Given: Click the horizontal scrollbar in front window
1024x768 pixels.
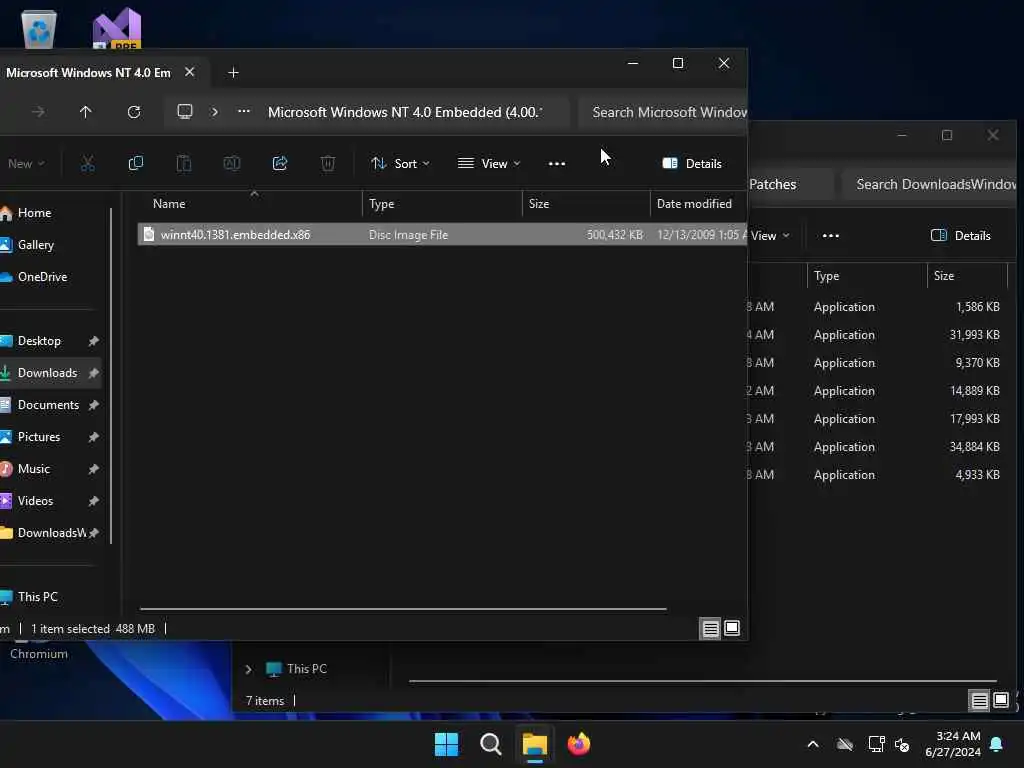Looking at the screenshot, I should coord(403,609).
